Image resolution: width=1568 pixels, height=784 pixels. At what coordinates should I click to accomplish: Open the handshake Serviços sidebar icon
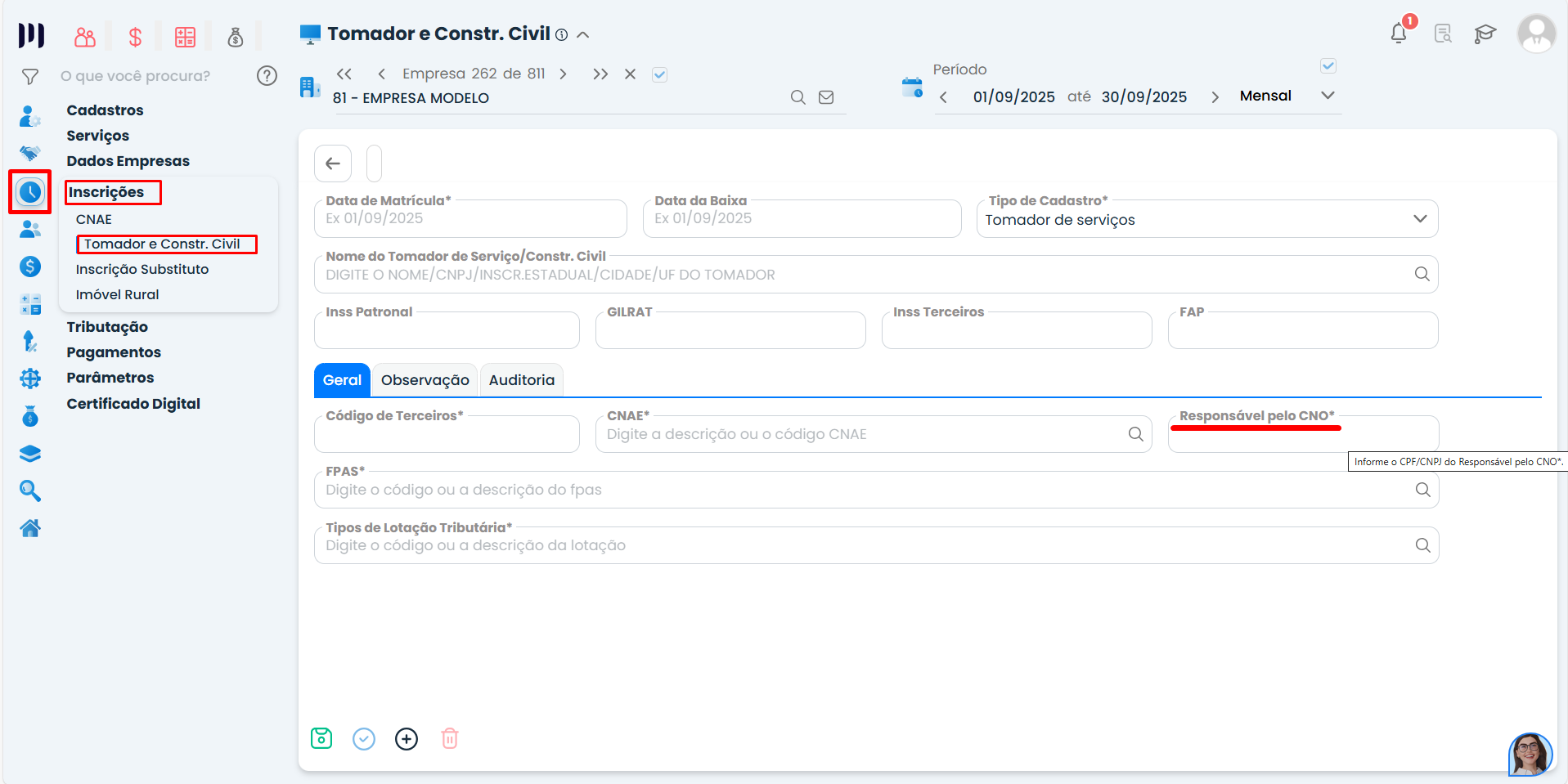point(30,153)
